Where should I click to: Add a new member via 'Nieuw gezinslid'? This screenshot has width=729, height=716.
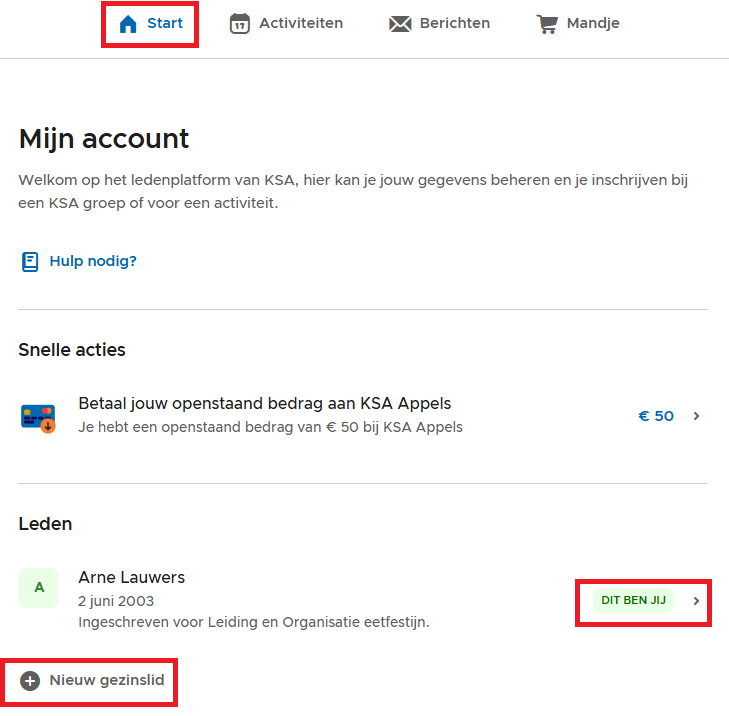107,681
